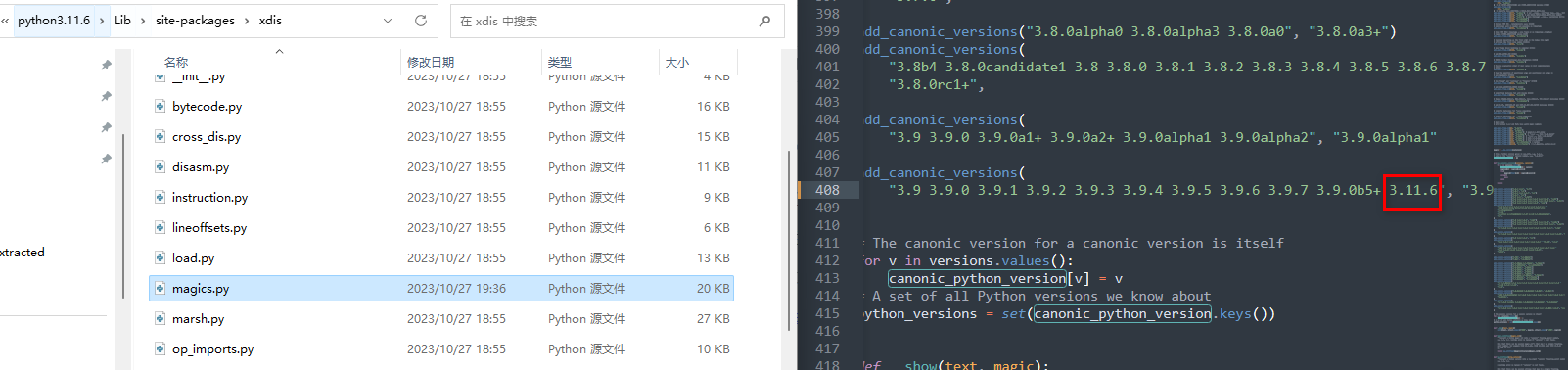Click the disasm.py file icon
This screenshot has width=1568, height=370.
(x=160, y=166)
